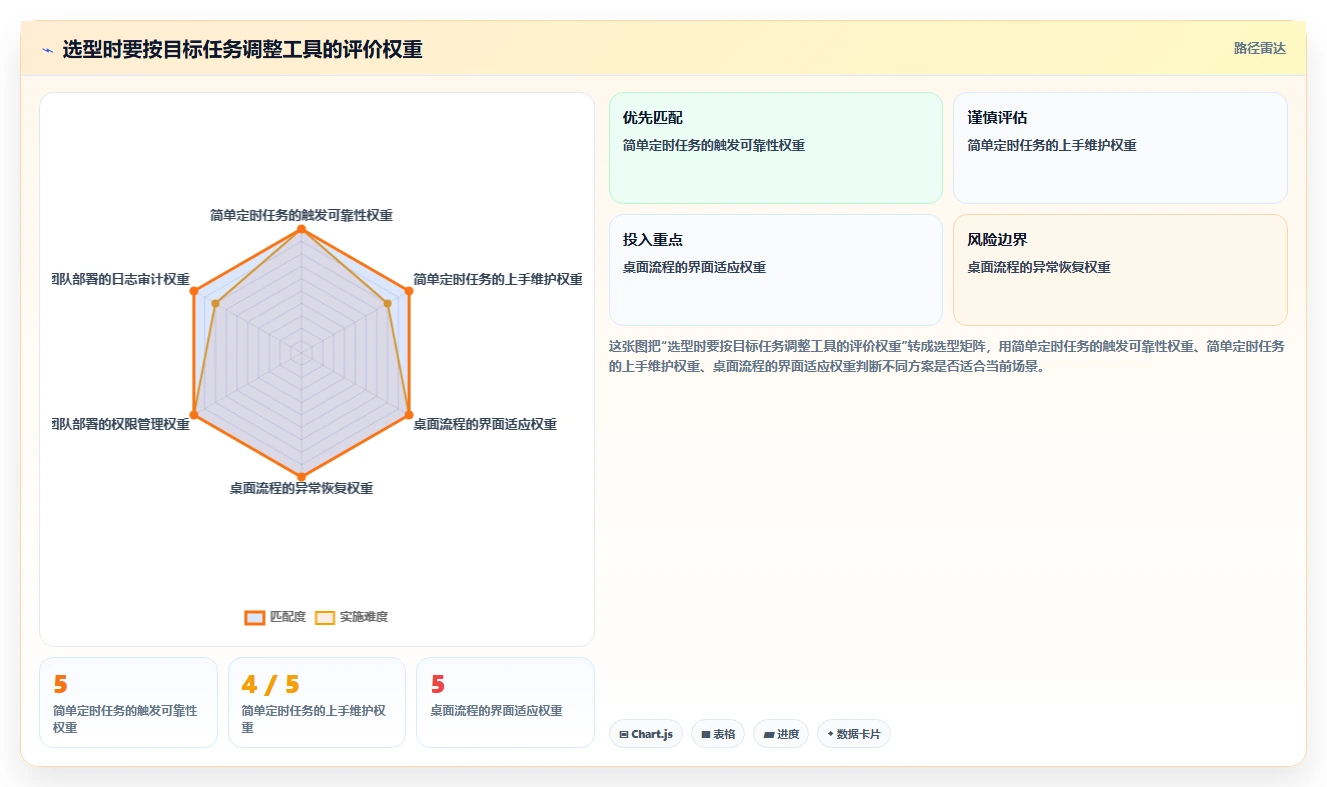The width and height of the screenshot is (1327, 787).
Task: Toggle the 实施难度 series in the legend
Action: click(351, 617)
